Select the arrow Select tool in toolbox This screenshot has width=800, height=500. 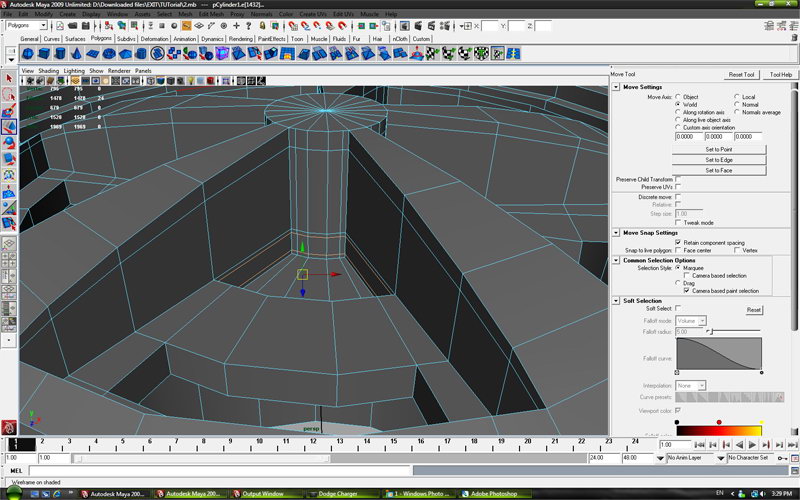coord(9,77)
